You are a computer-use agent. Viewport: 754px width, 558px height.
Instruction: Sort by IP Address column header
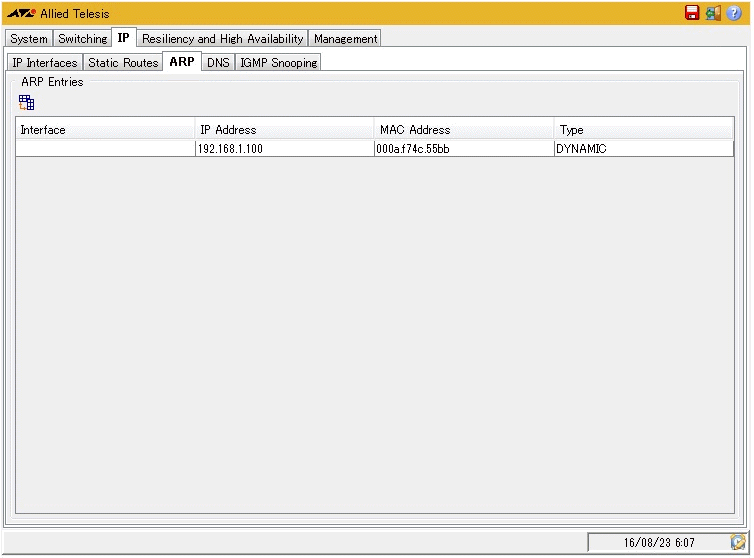(x=285, y=129)
